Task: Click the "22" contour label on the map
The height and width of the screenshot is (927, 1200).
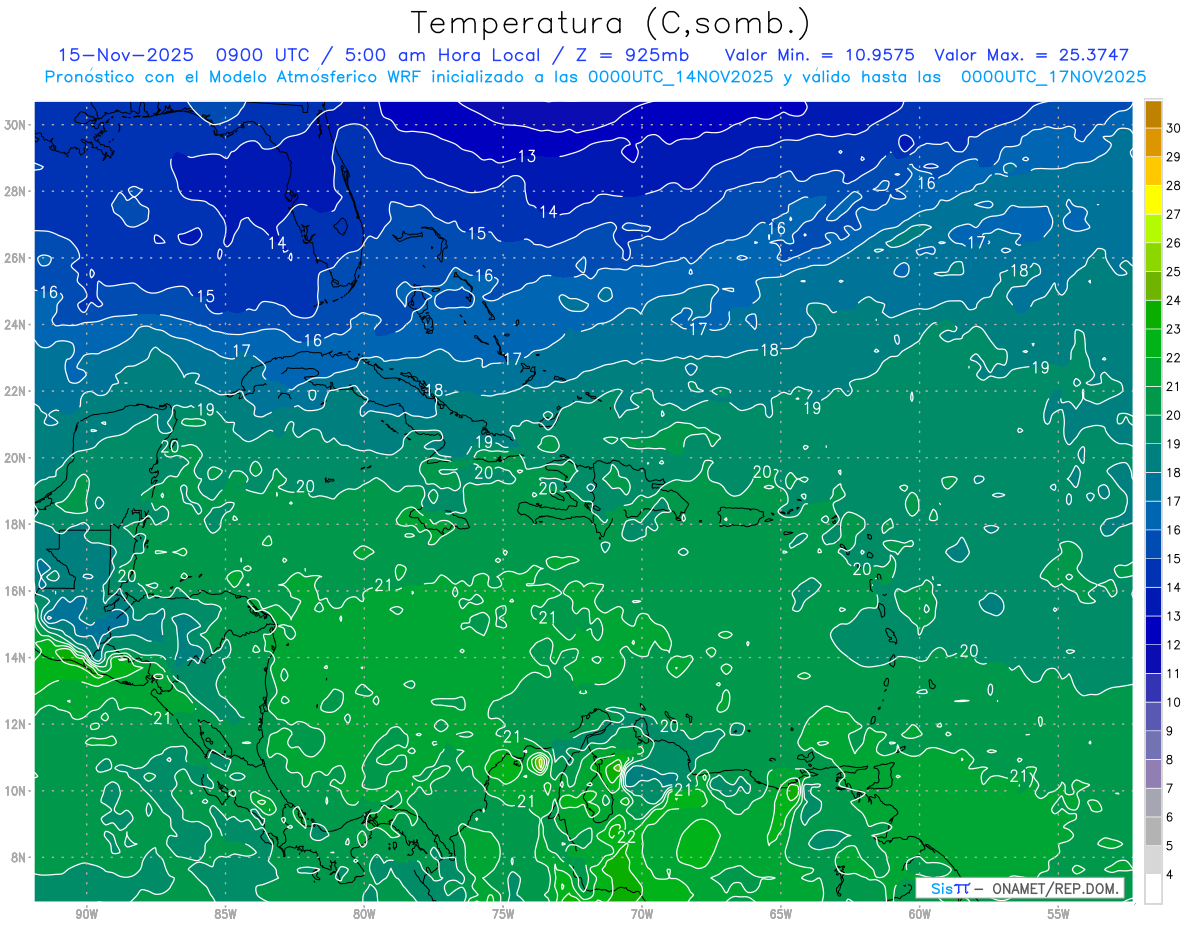Action: [x=628, y=836]
